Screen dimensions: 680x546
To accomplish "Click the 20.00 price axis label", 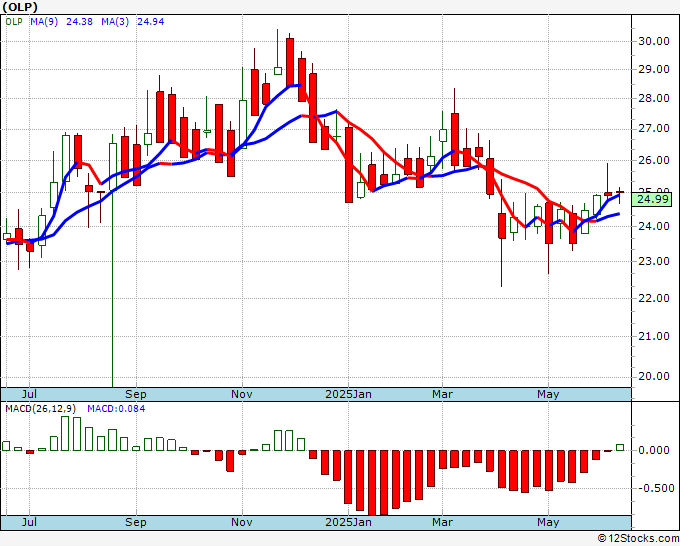I will click(x=654, y=376).
